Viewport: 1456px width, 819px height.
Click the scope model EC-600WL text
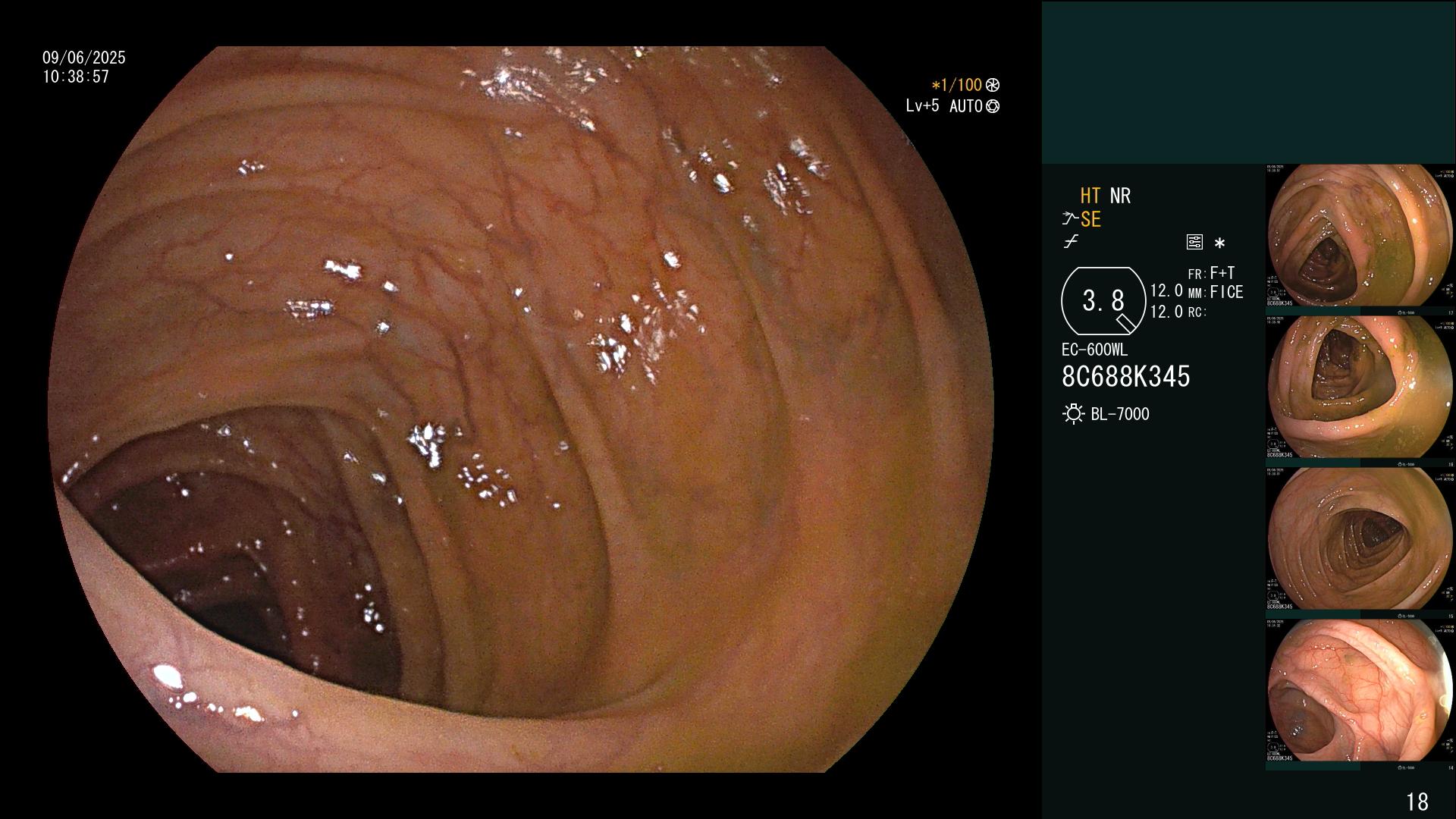pyautogui.click(x=1094, y=350)
